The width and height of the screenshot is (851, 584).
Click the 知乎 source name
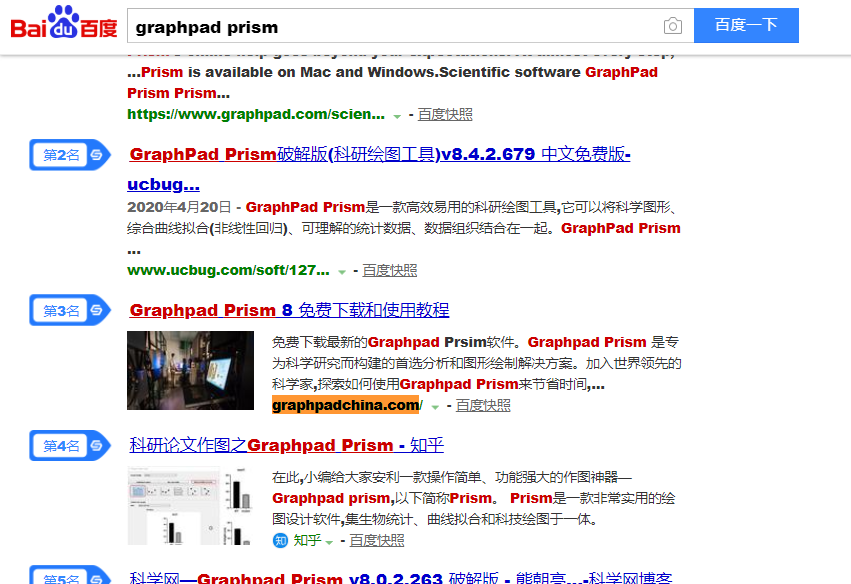(307, 541)
